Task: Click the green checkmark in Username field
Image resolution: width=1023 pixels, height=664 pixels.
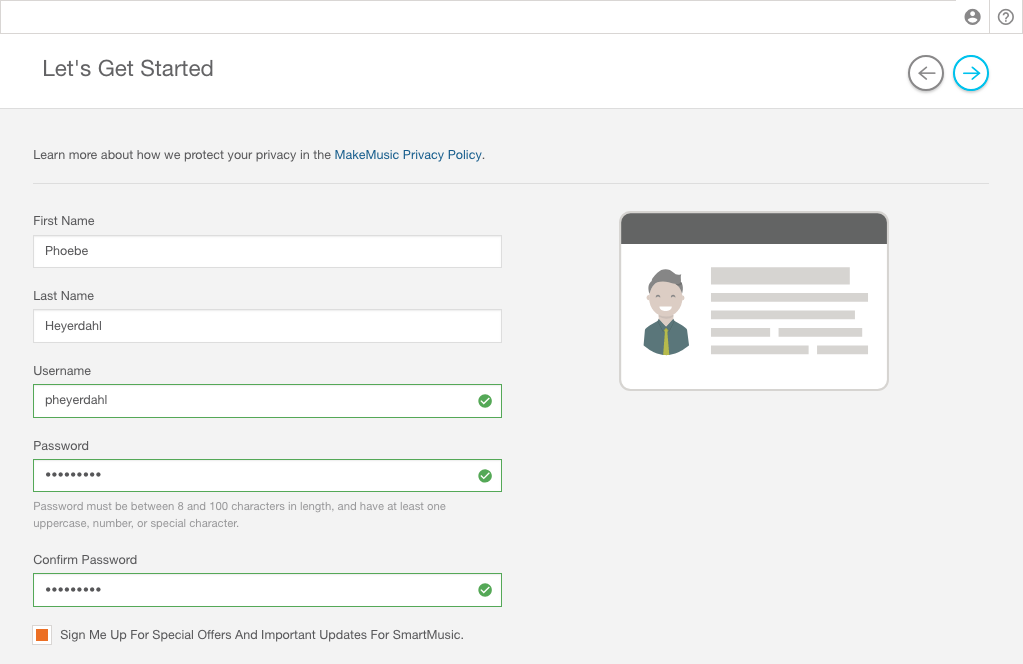Action: click(485, 401)
